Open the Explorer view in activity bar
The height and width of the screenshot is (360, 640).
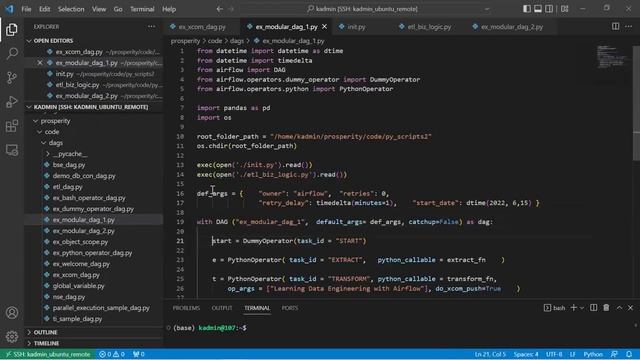click(12, 29)
